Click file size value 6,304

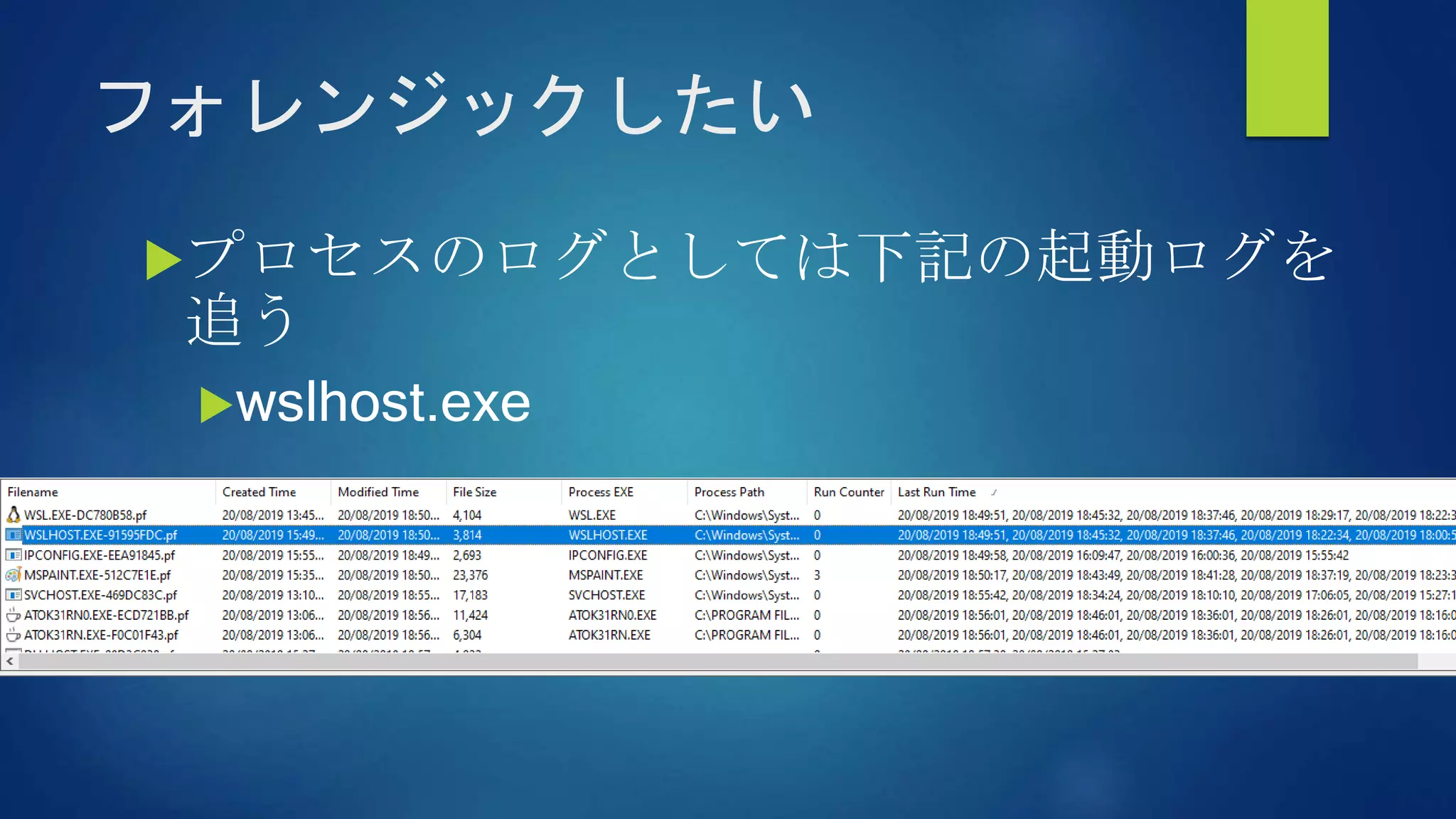coord(467,634)
